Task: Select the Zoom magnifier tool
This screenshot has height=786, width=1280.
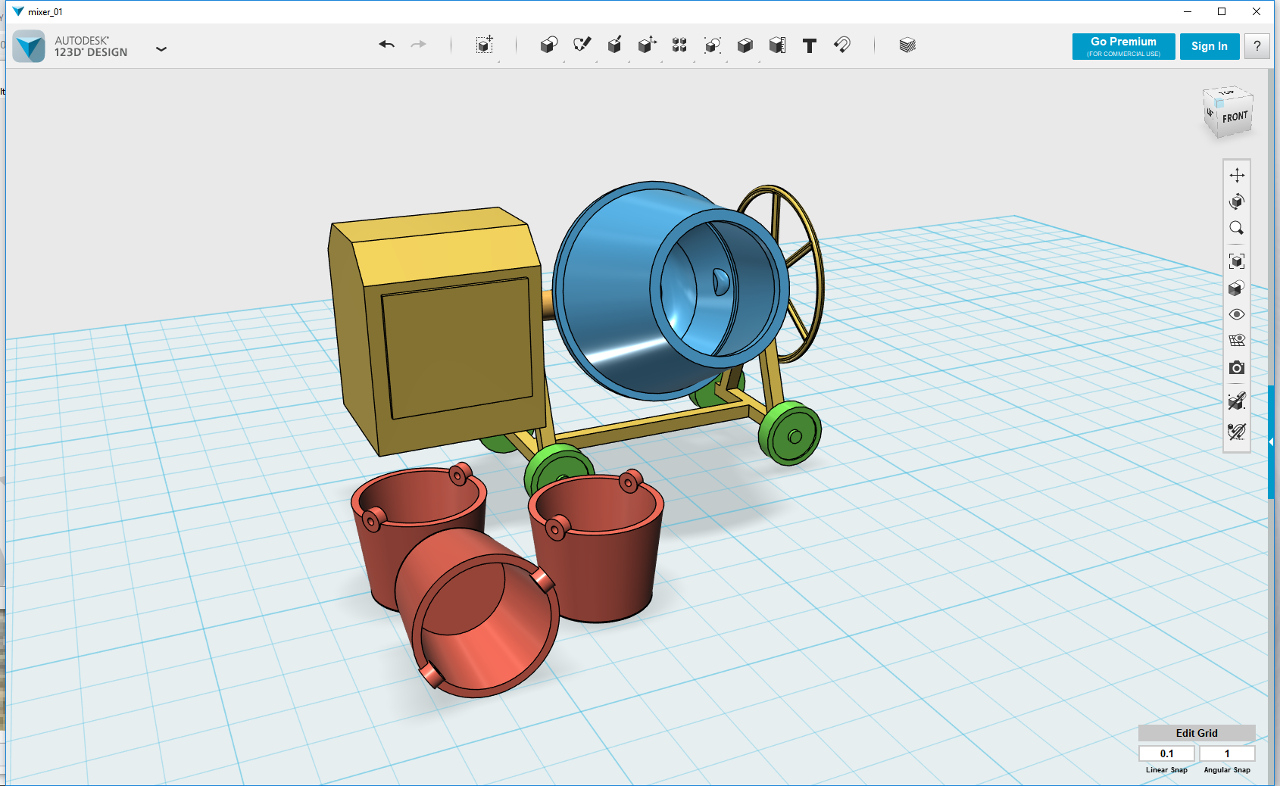Action: point(1237,228)
